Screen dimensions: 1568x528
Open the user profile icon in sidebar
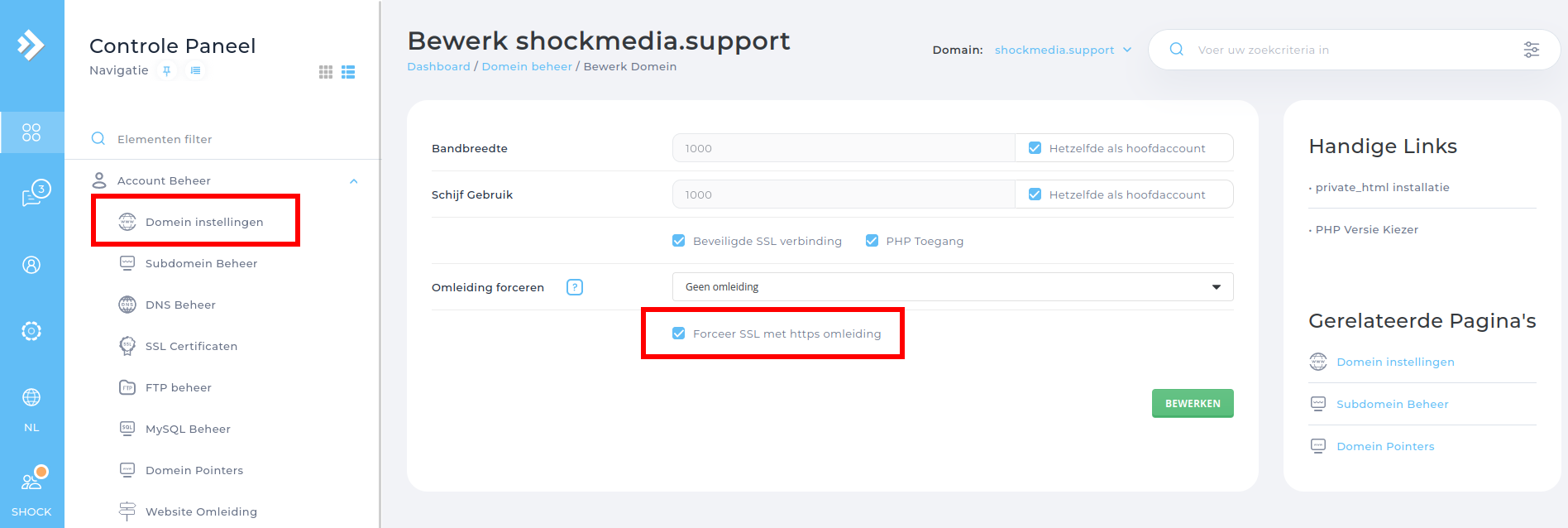31,265
